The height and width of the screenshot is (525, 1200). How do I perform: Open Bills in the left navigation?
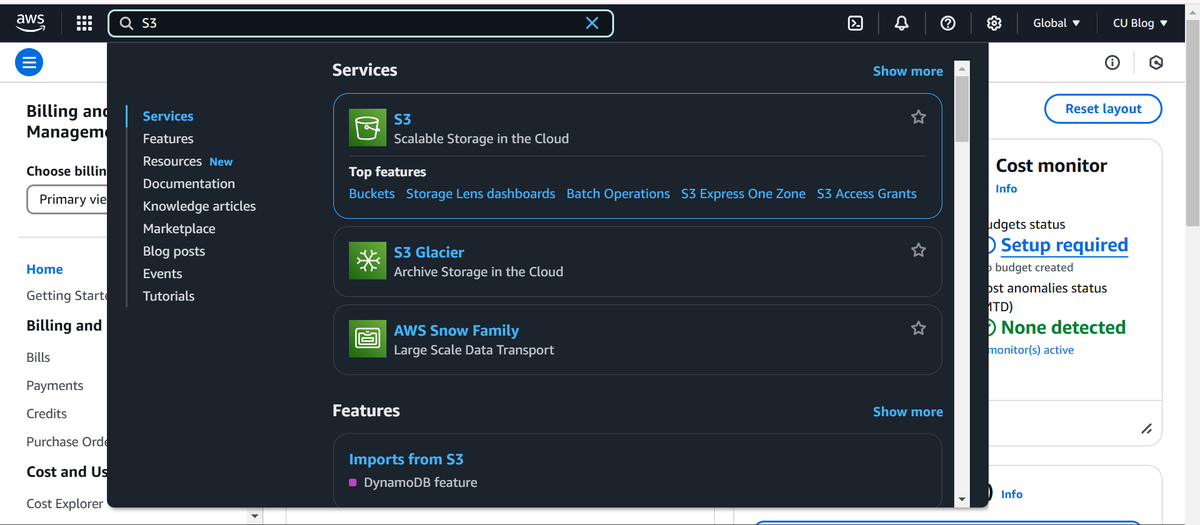[x=38, y=357]
